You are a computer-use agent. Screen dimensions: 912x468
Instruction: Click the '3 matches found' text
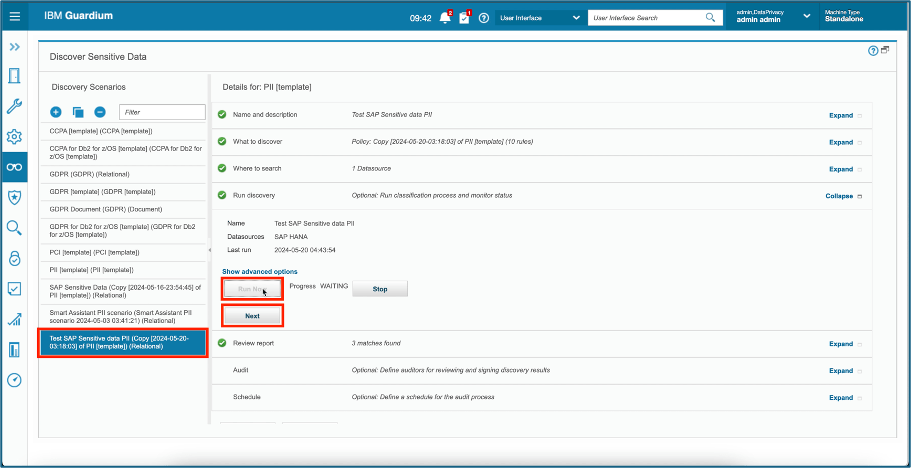(x=376, y=344)
